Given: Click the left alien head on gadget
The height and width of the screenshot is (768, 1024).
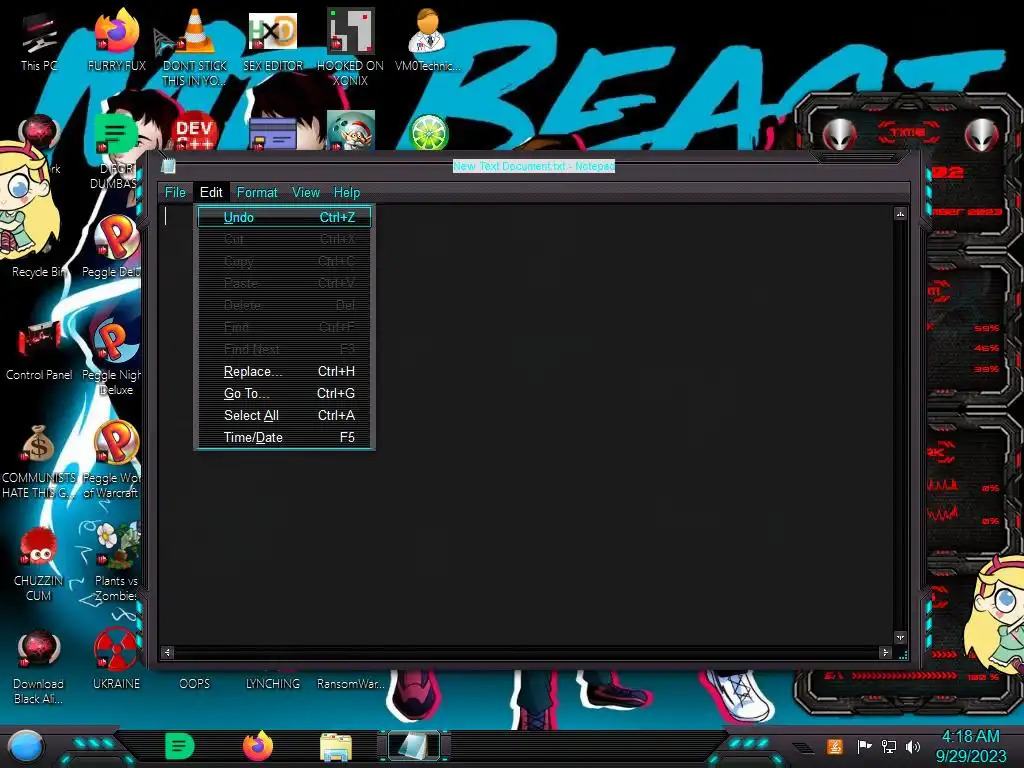Looking at the screenshot, I should 839,135.
